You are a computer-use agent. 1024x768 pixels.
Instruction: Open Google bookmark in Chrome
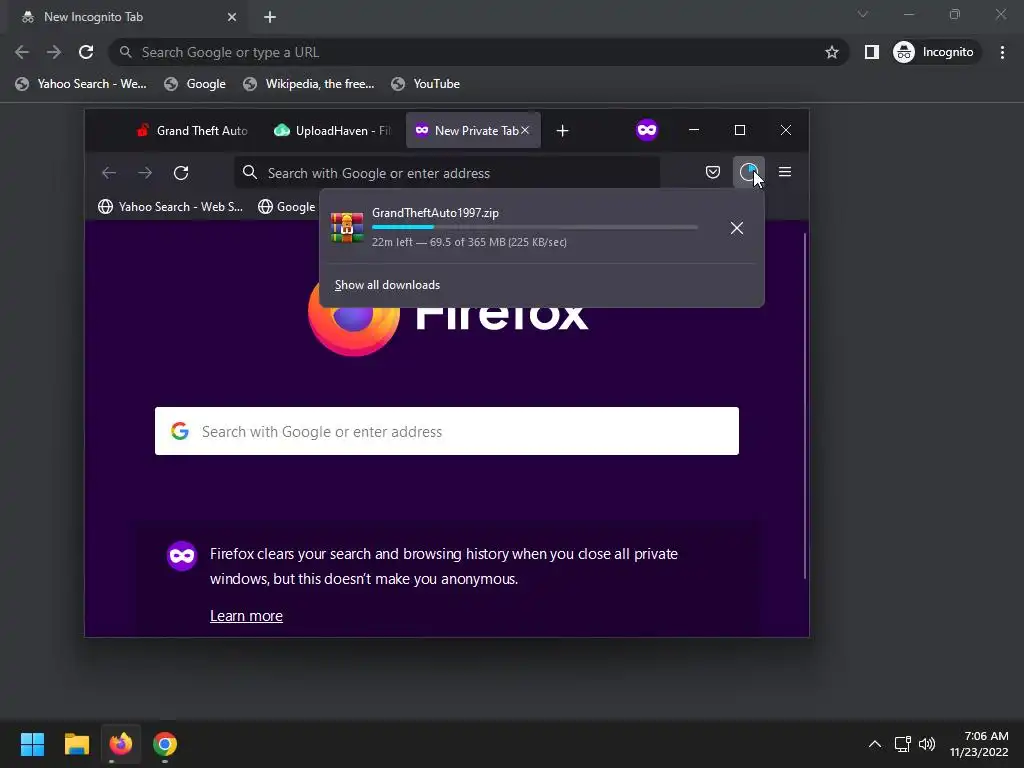point(195,84)
